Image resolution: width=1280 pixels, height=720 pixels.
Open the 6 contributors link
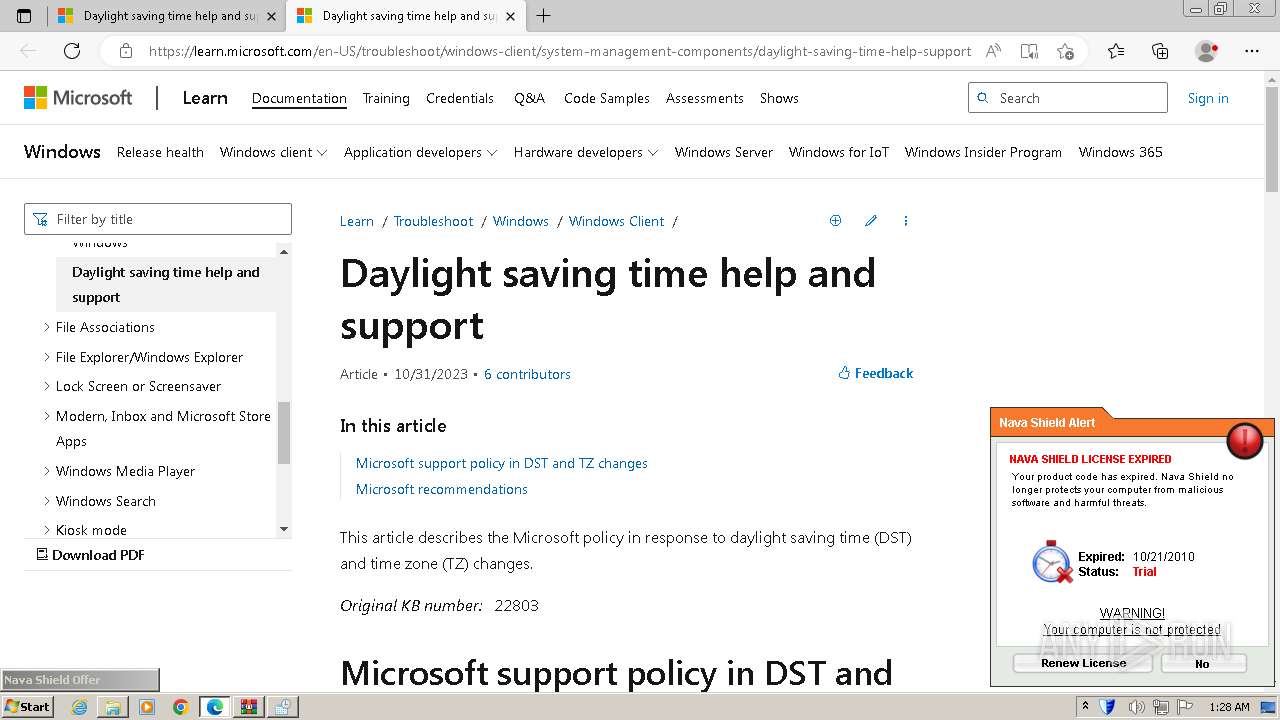coord(527,374)
